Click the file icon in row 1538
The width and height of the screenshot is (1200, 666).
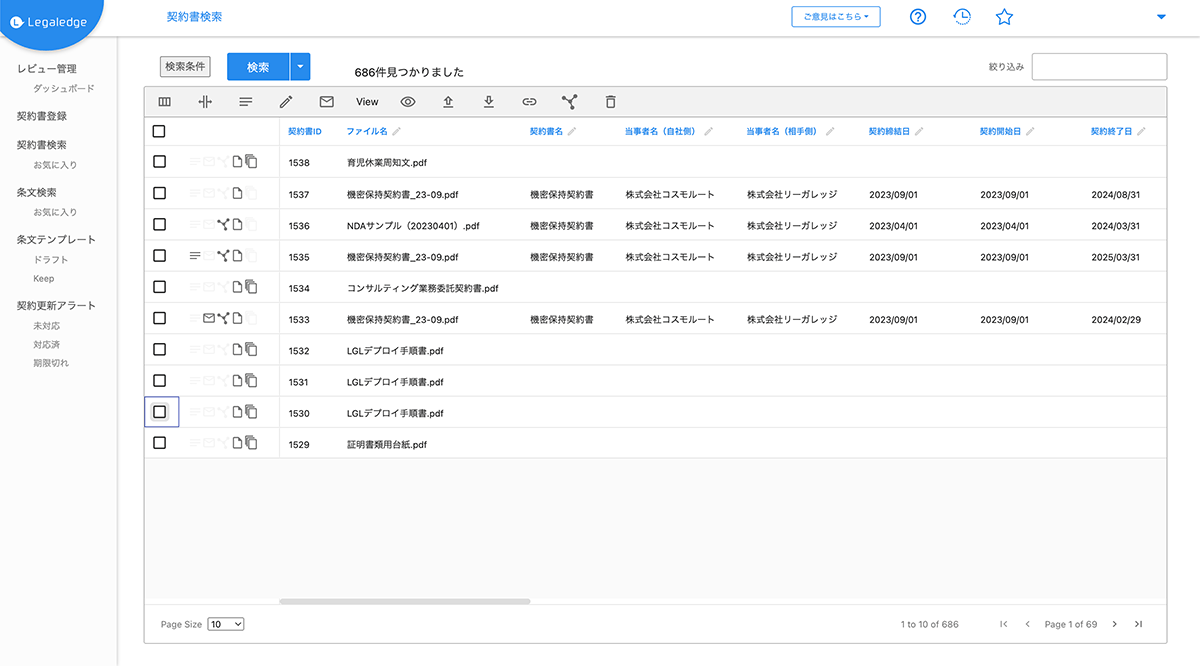tap(237, 162)
